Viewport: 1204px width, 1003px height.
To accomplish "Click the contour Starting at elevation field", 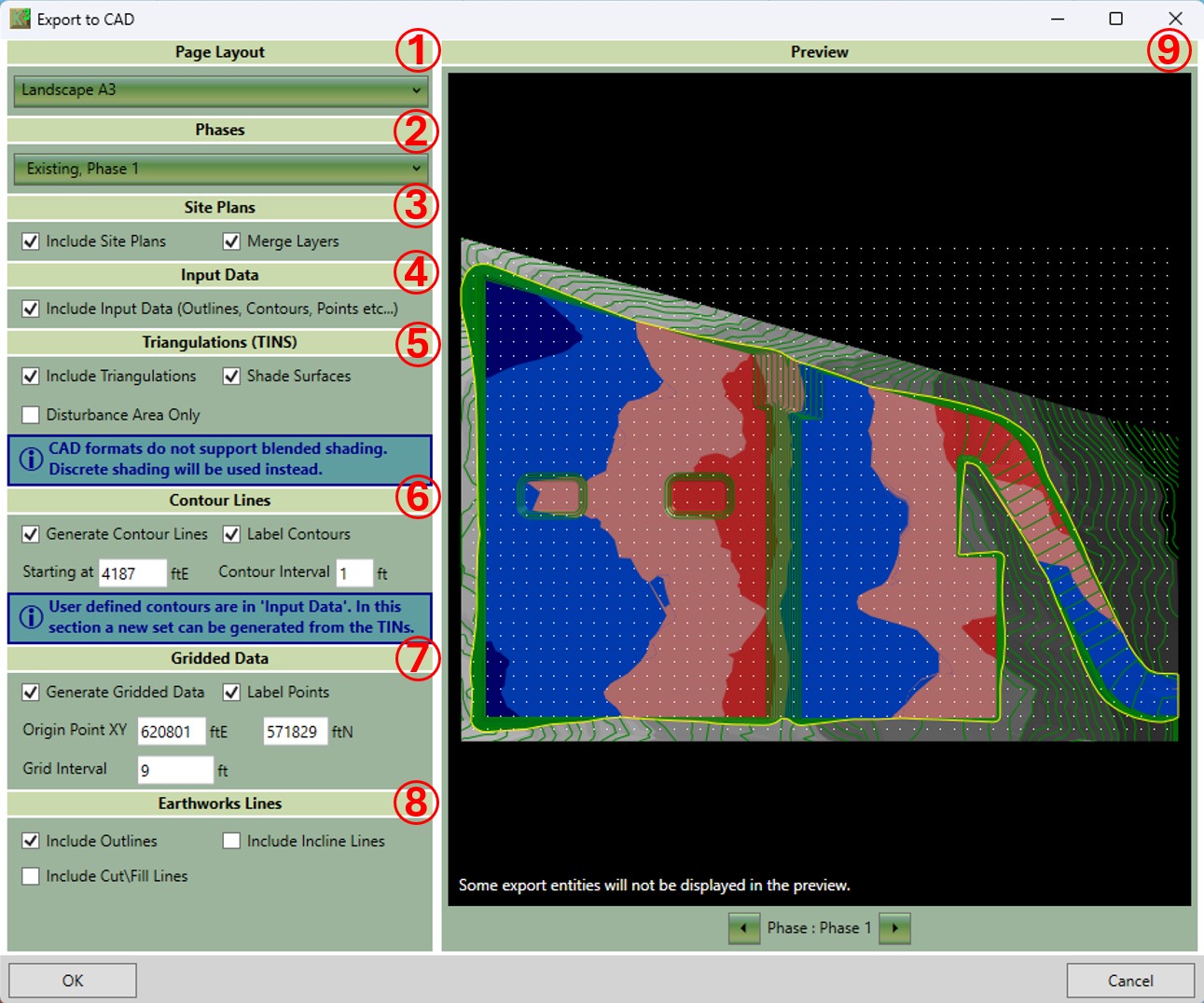I will [x=131, y=573].
